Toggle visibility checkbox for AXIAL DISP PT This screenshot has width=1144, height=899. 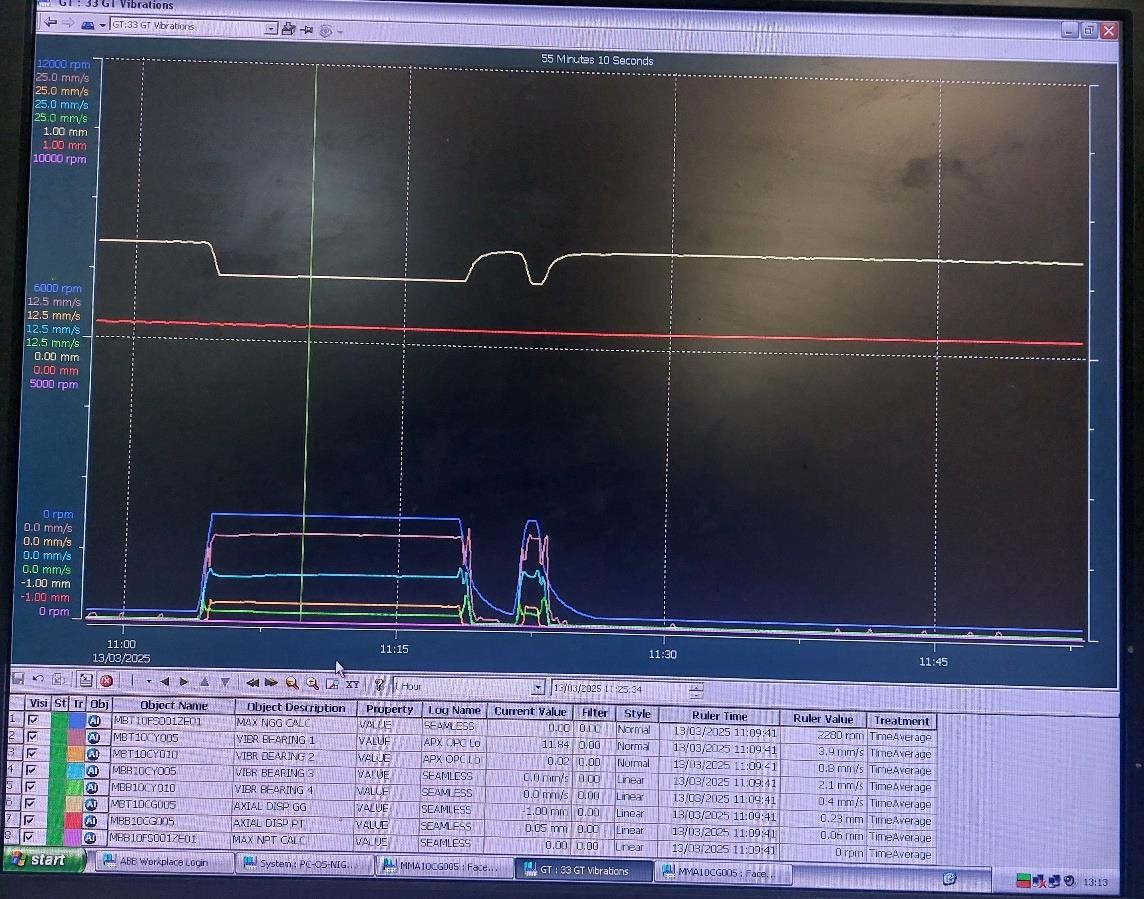pyautogui.click(x=33, y=820)
